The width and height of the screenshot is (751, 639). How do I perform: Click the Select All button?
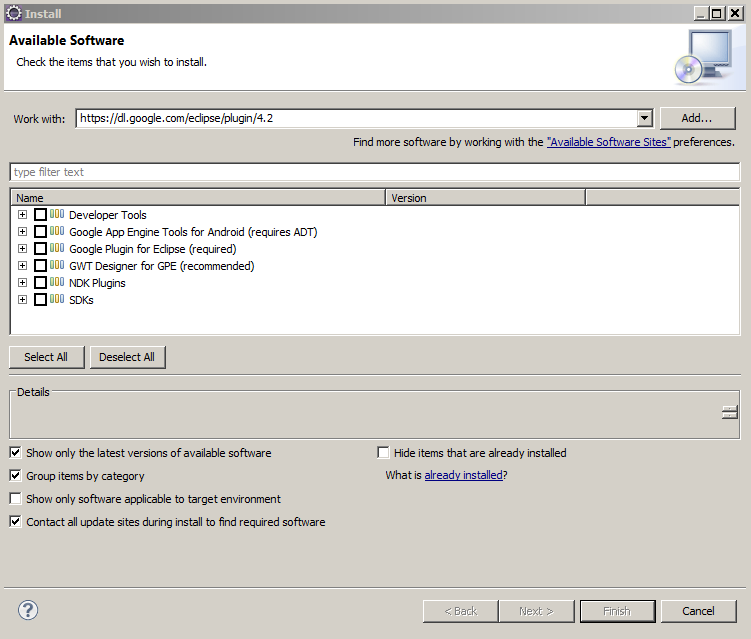tap(46, 357)
